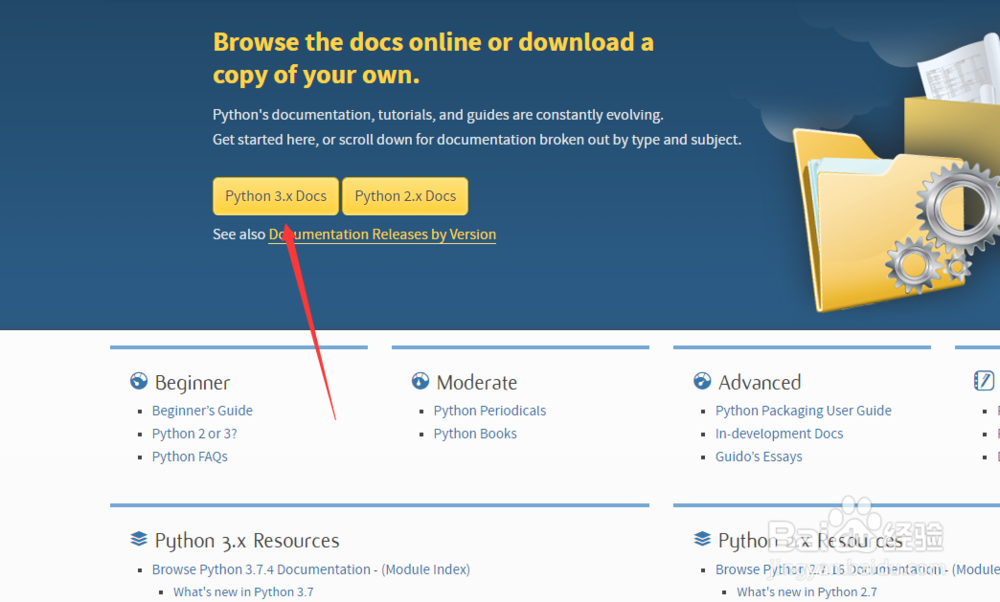Open Python Periodicals link
This screenshot has height=602, width=1000.
pyautogui.click(x=490, y=411)
